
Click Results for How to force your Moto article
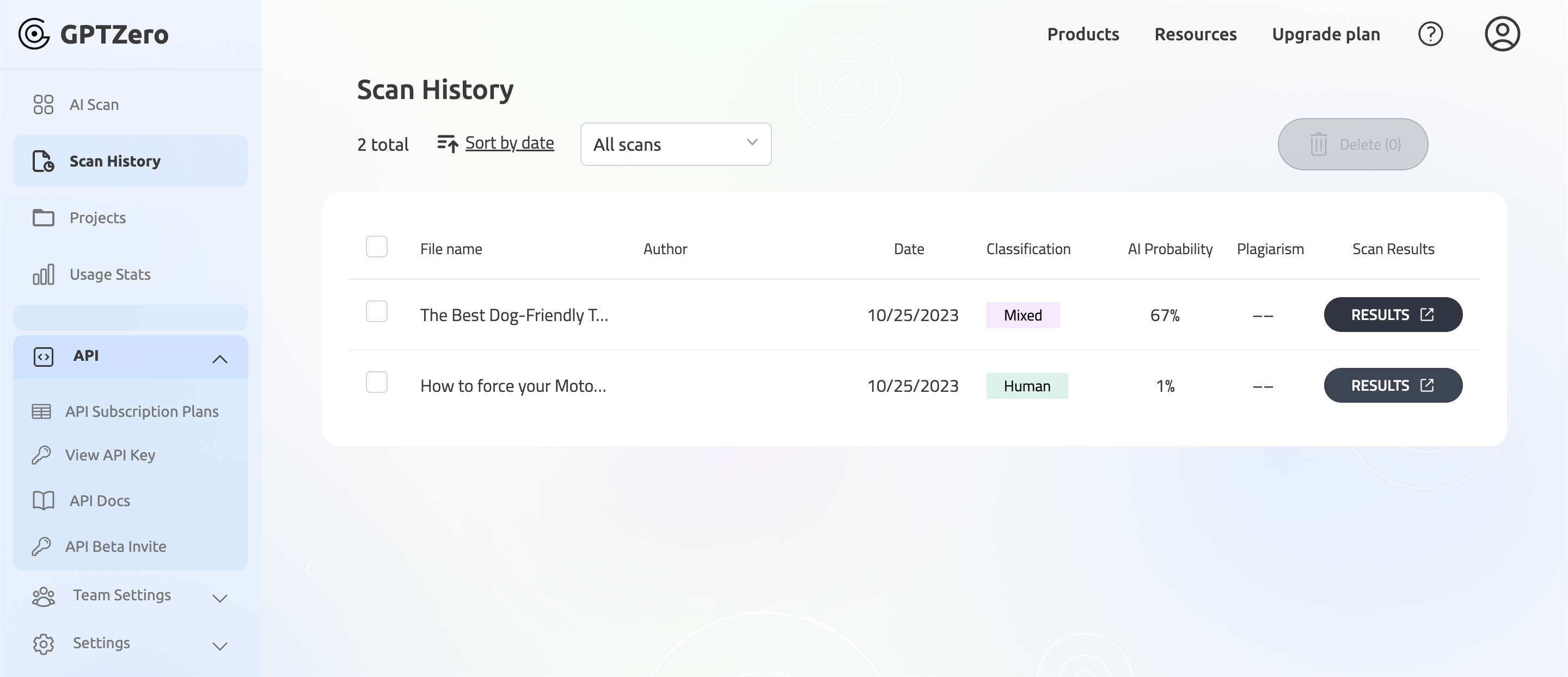click(1393, 385)
